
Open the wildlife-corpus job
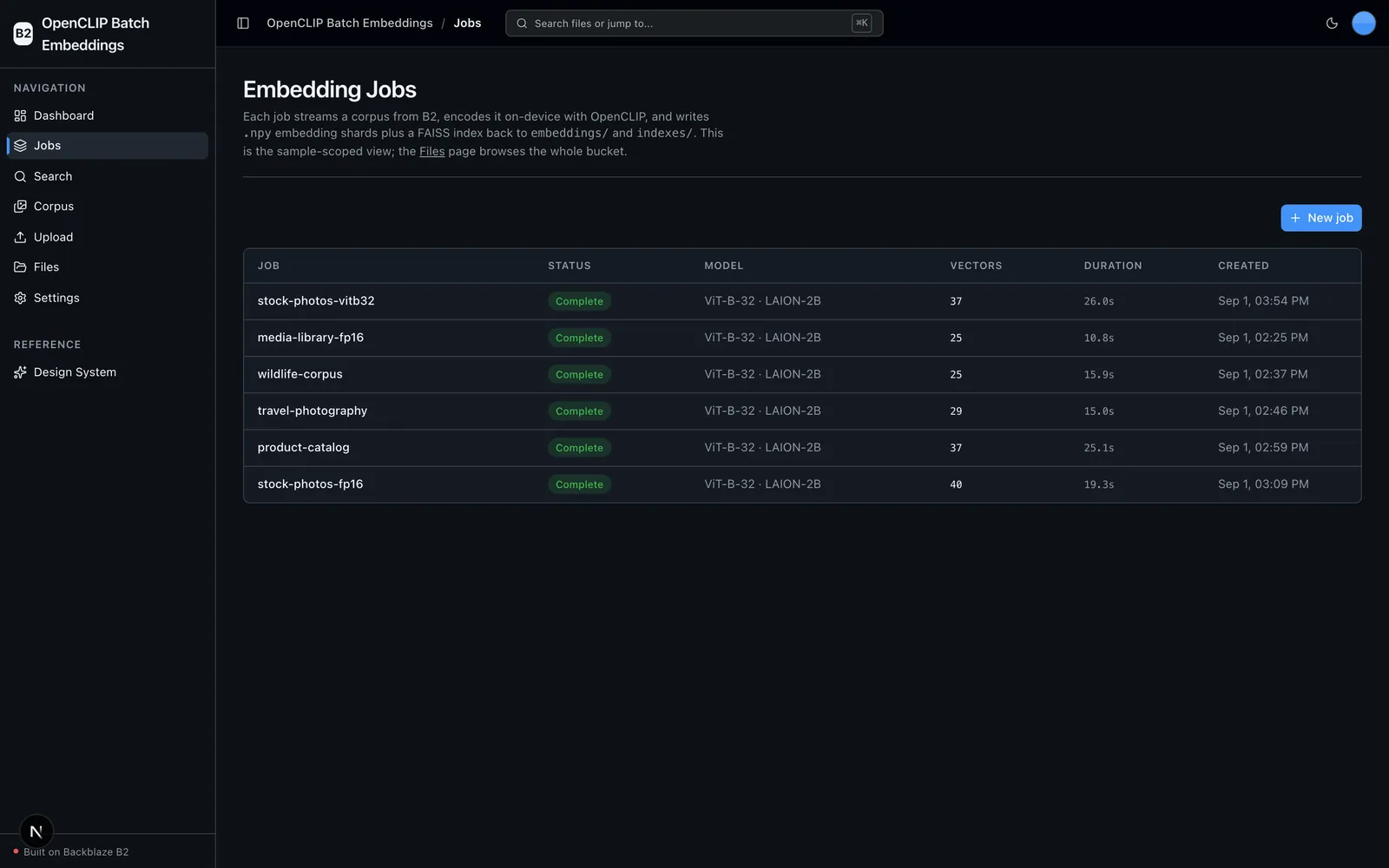[300, 374]
